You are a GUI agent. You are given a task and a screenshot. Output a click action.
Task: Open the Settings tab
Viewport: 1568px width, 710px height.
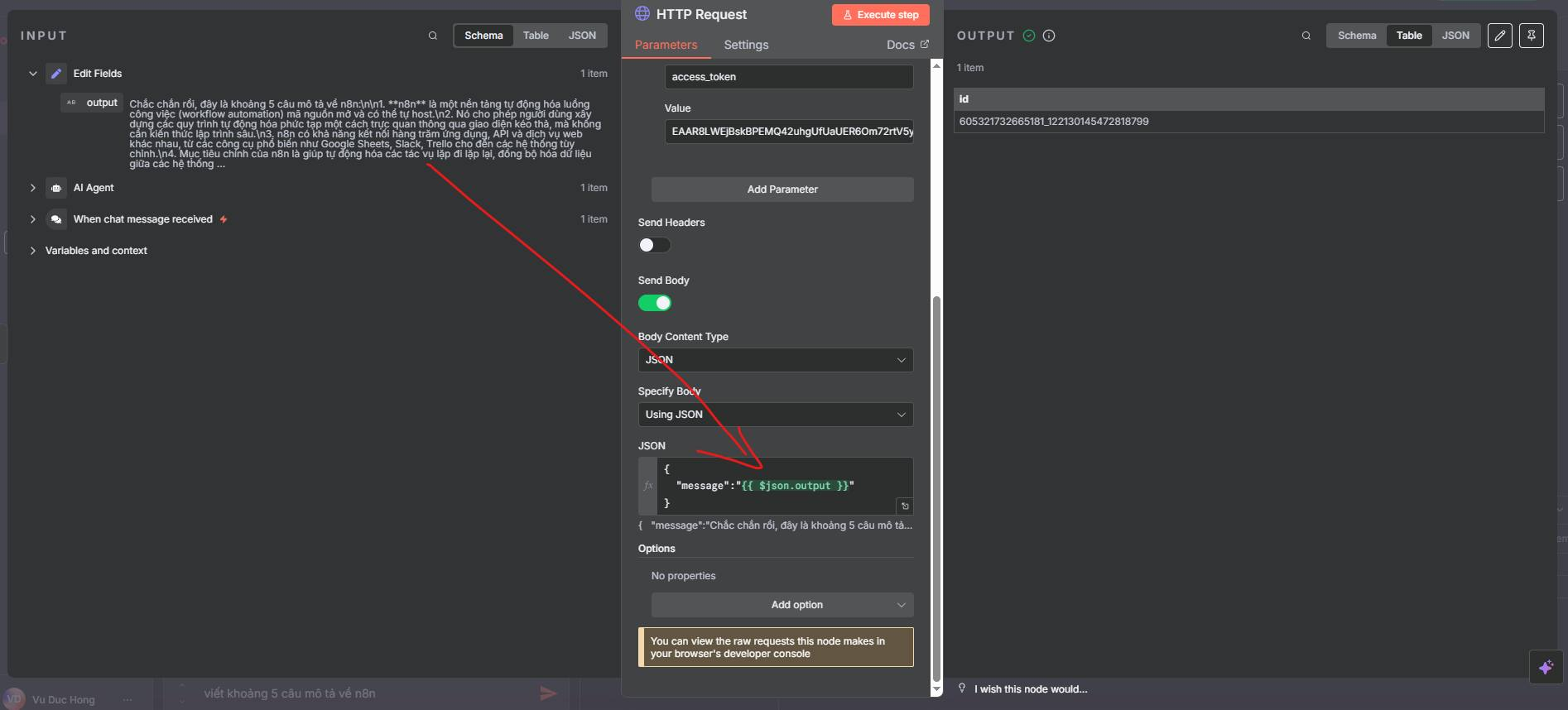tap(745, 45)
